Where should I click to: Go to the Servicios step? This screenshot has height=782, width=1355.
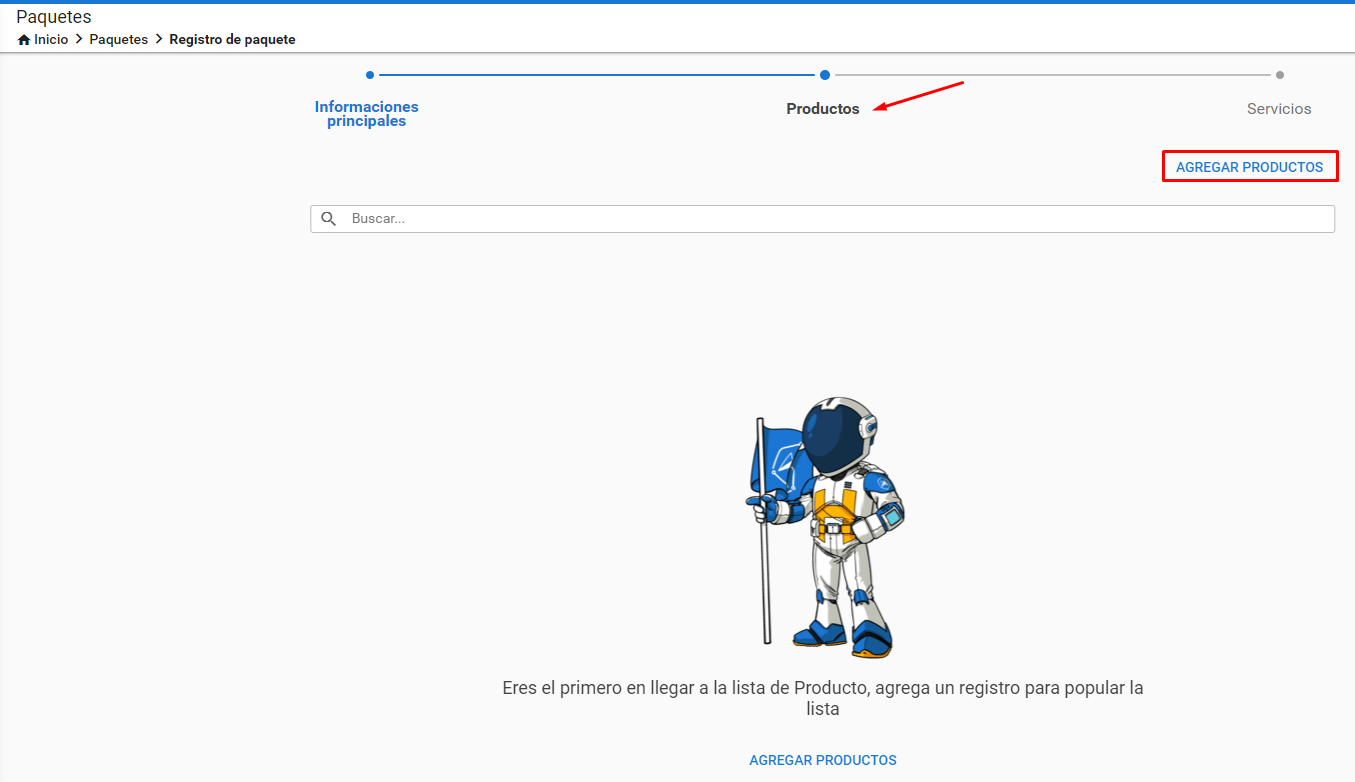1279,109
